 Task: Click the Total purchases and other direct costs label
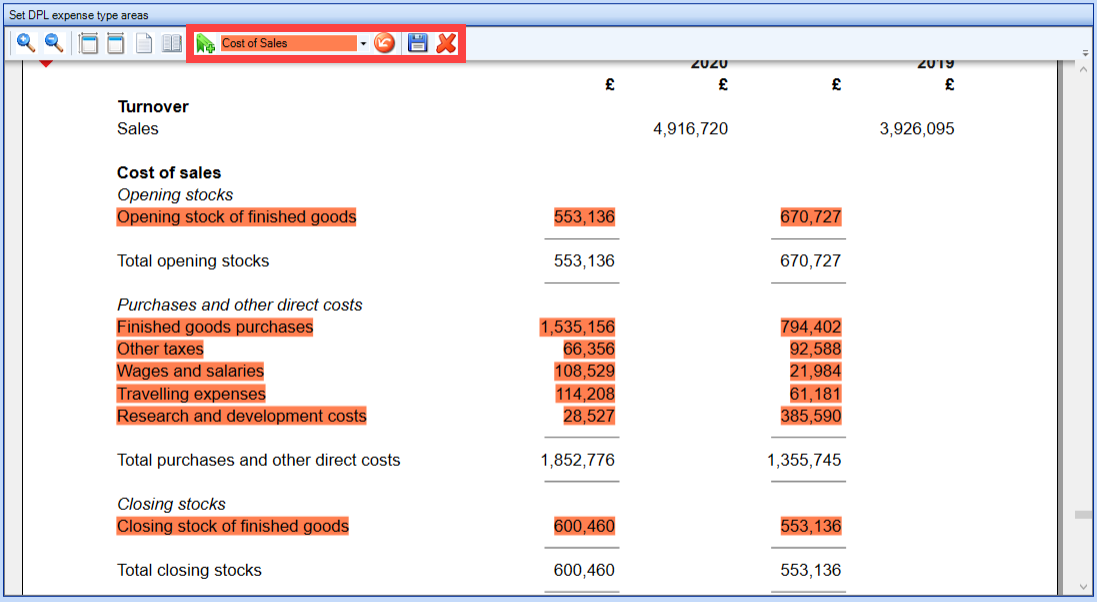coord(259,460)
